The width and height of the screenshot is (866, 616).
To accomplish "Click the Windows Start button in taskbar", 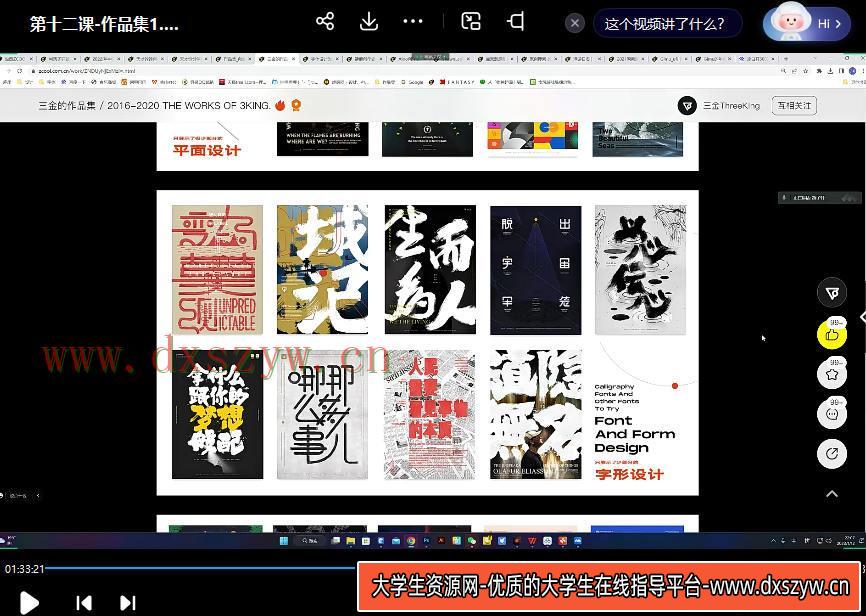I will (284, 541).
